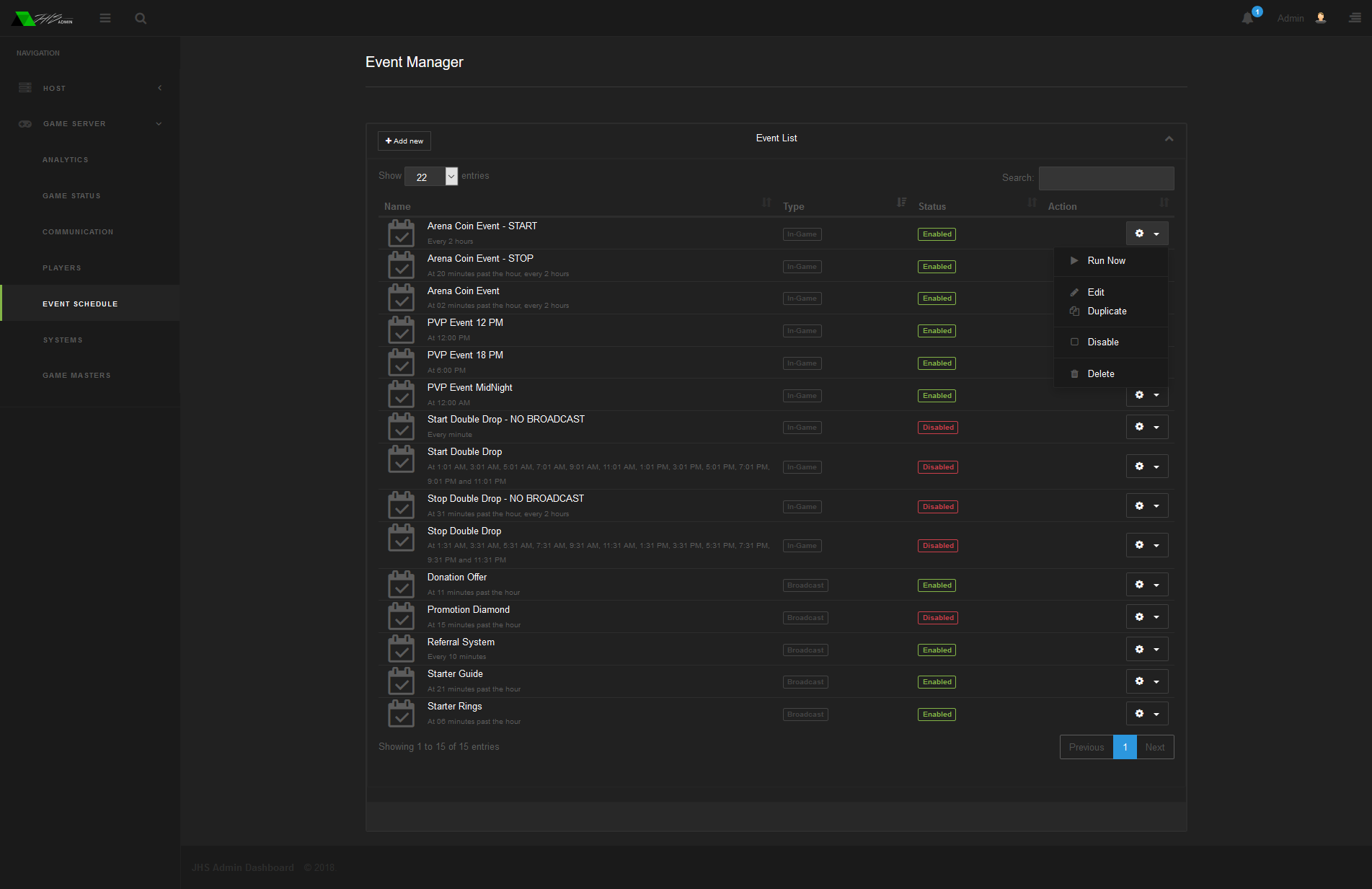Open the notifications bell icon
Screen dimensions: 1372x889
(1248, 18)
